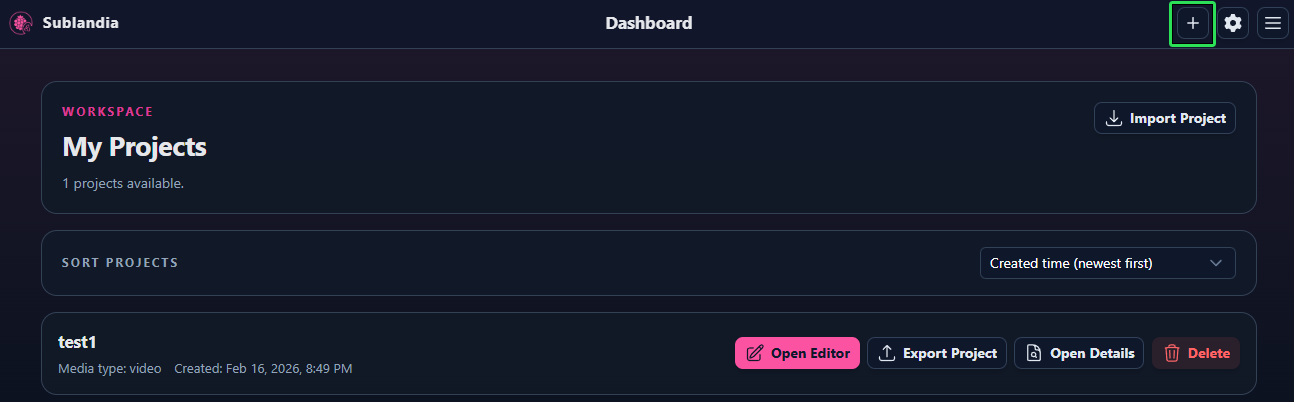The image size is (1294, 402).
Task: Select the test1 project name
Action: click(x=77, y=342)
